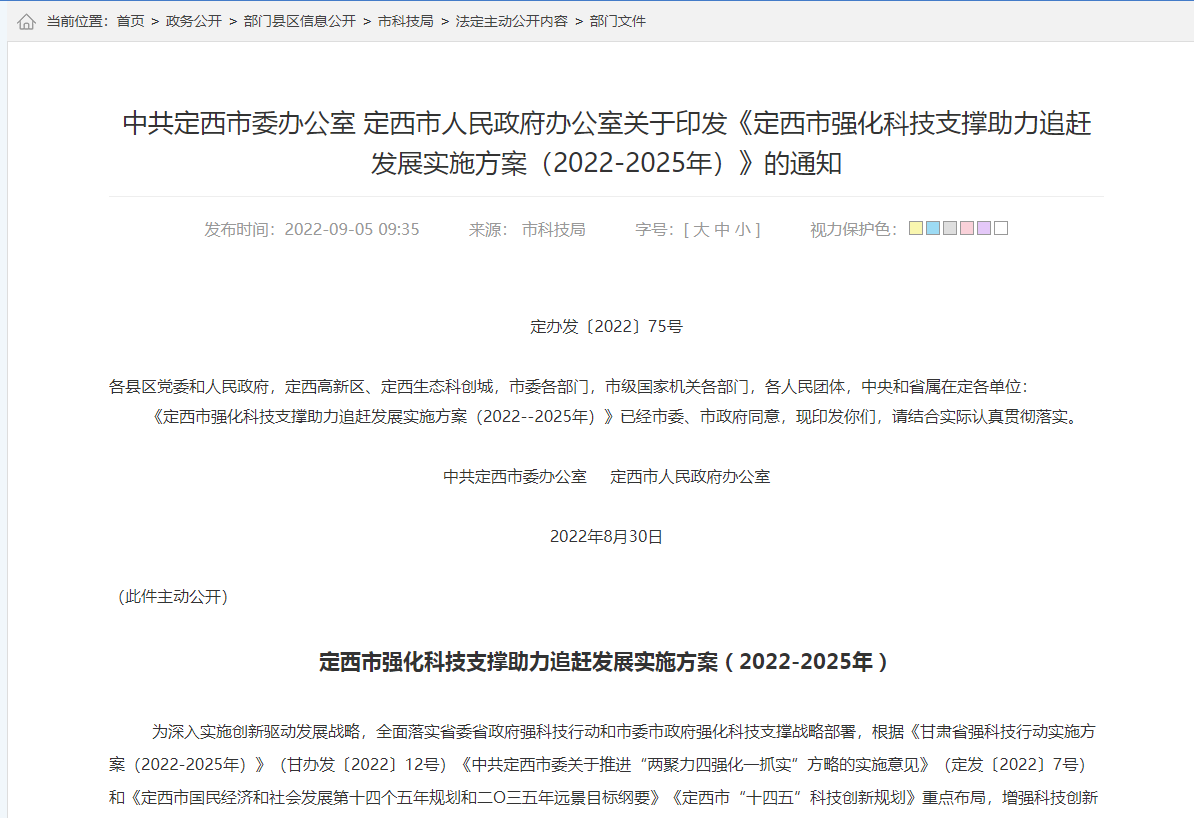Select white eye-protection background color
Image resolution: width=1194 pixels, height=818 pixels.
1001,228
